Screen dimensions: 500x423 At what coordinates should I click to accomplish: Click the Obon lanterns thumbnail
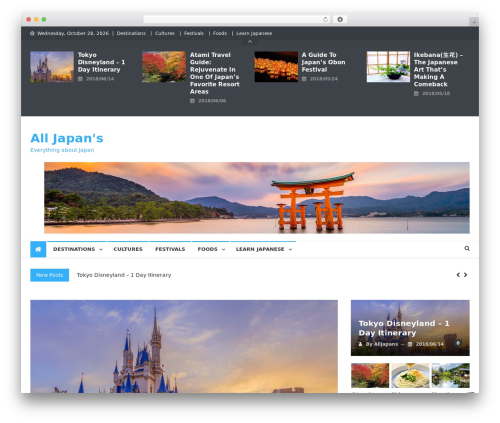tap(276, 67)
